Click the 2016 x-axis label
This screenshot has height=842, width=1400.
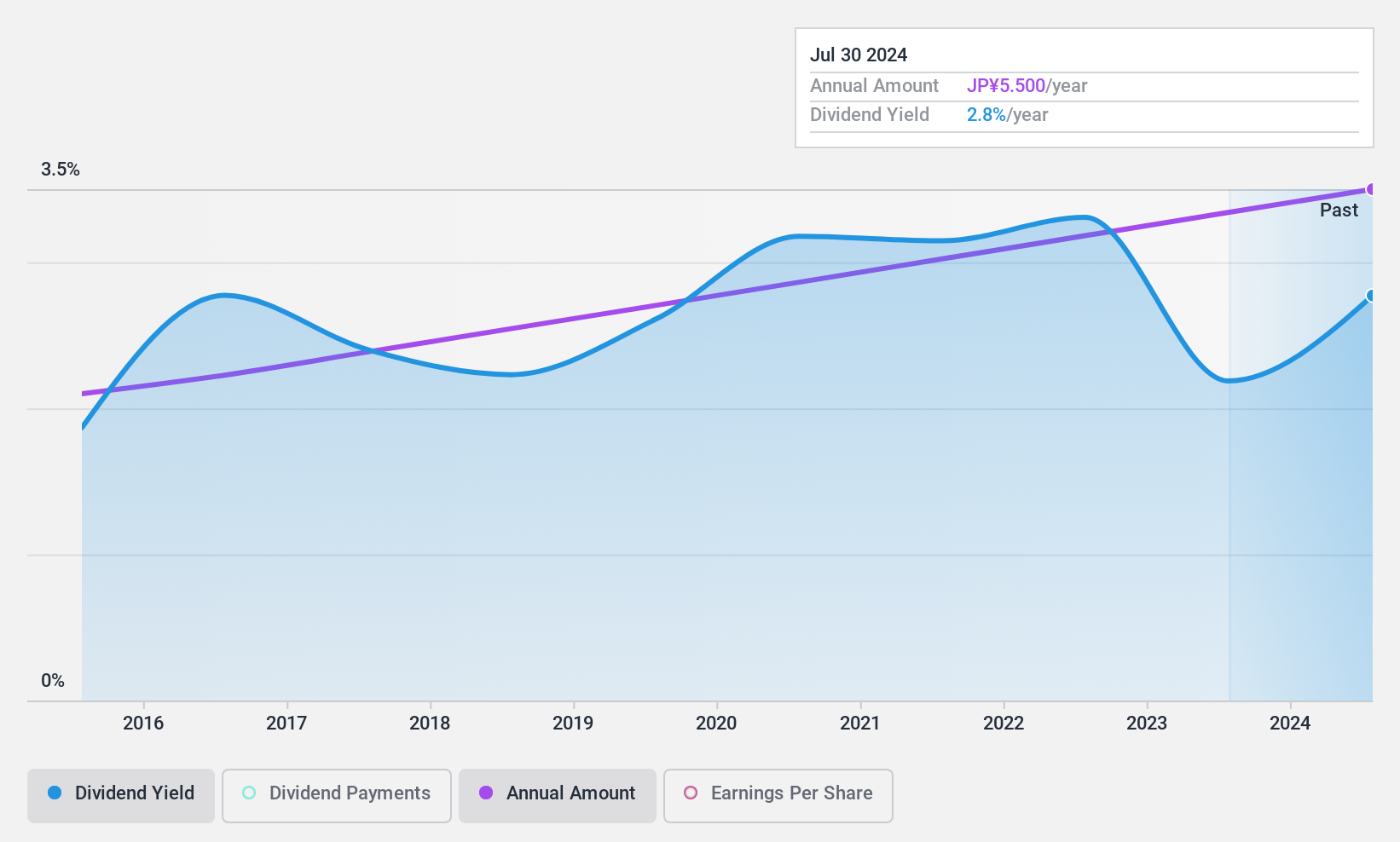(143, 724)
